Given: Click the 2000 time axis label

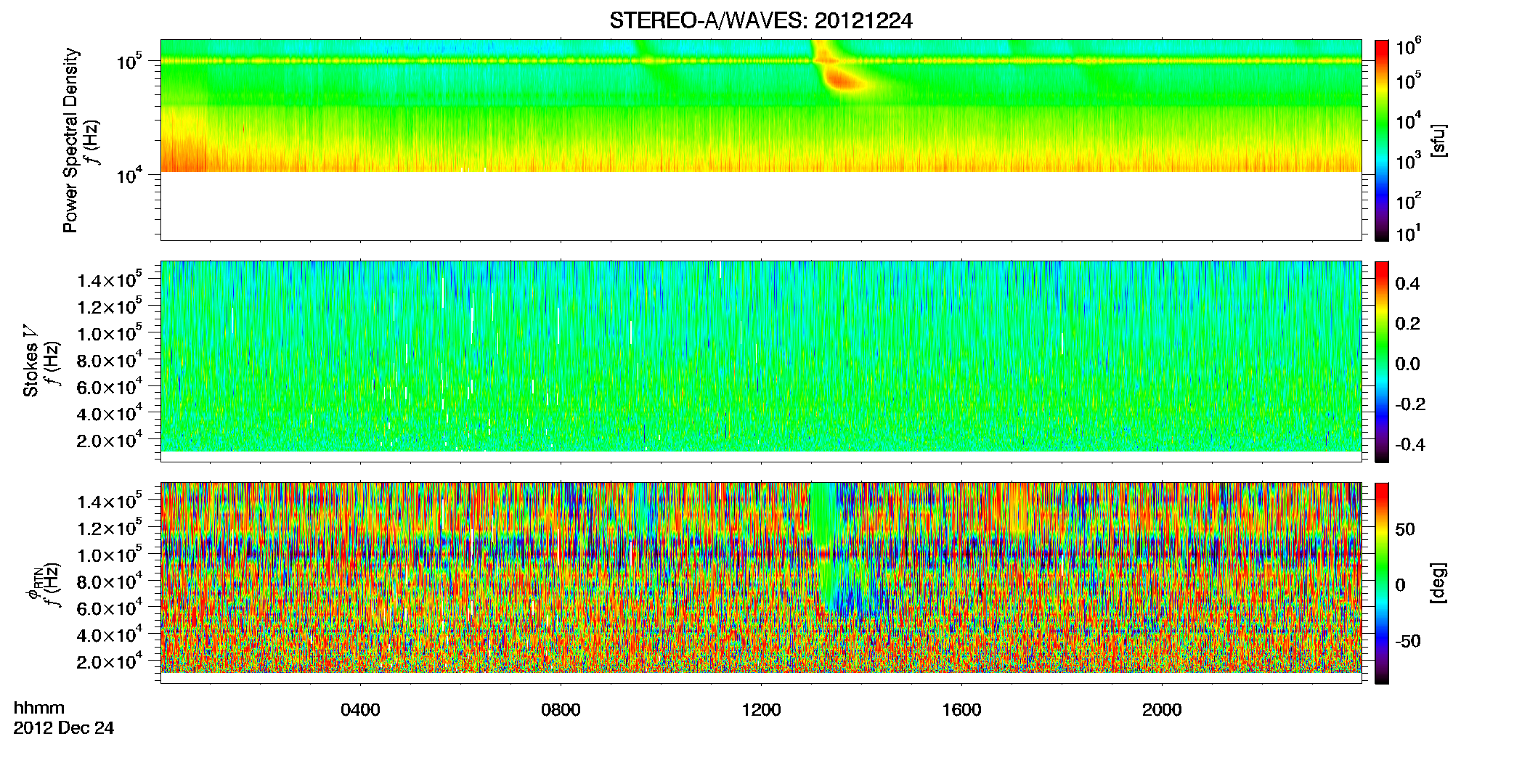Looking at the screenshot, I should pos(1162,710).
